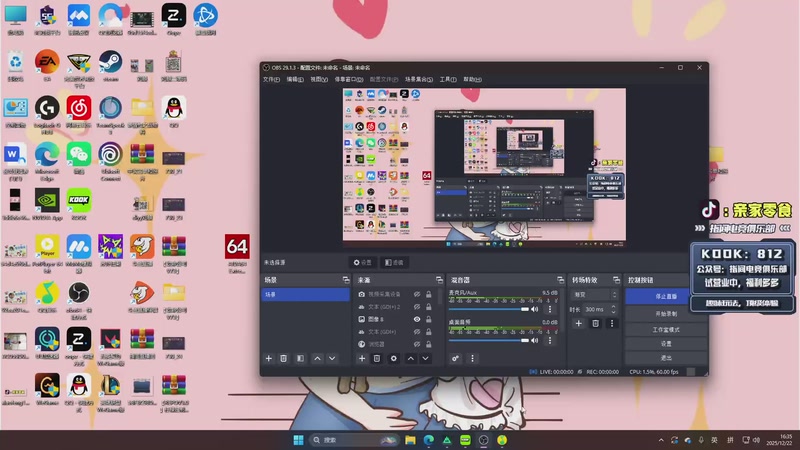Open scene filters icon in the 场景 panel toolbar
The image size is (800, 450).
(x=301, y=359)
